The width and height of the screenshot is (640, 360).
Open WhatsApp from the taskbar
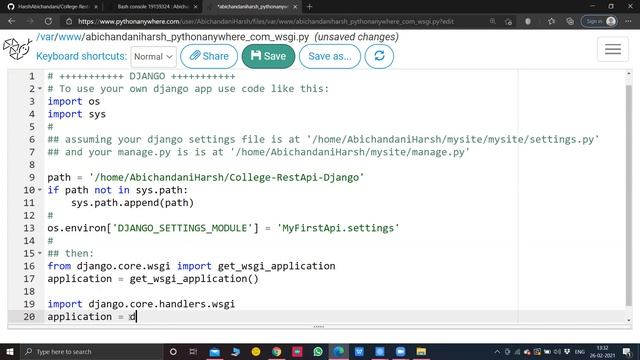click(x=318, y=351)
